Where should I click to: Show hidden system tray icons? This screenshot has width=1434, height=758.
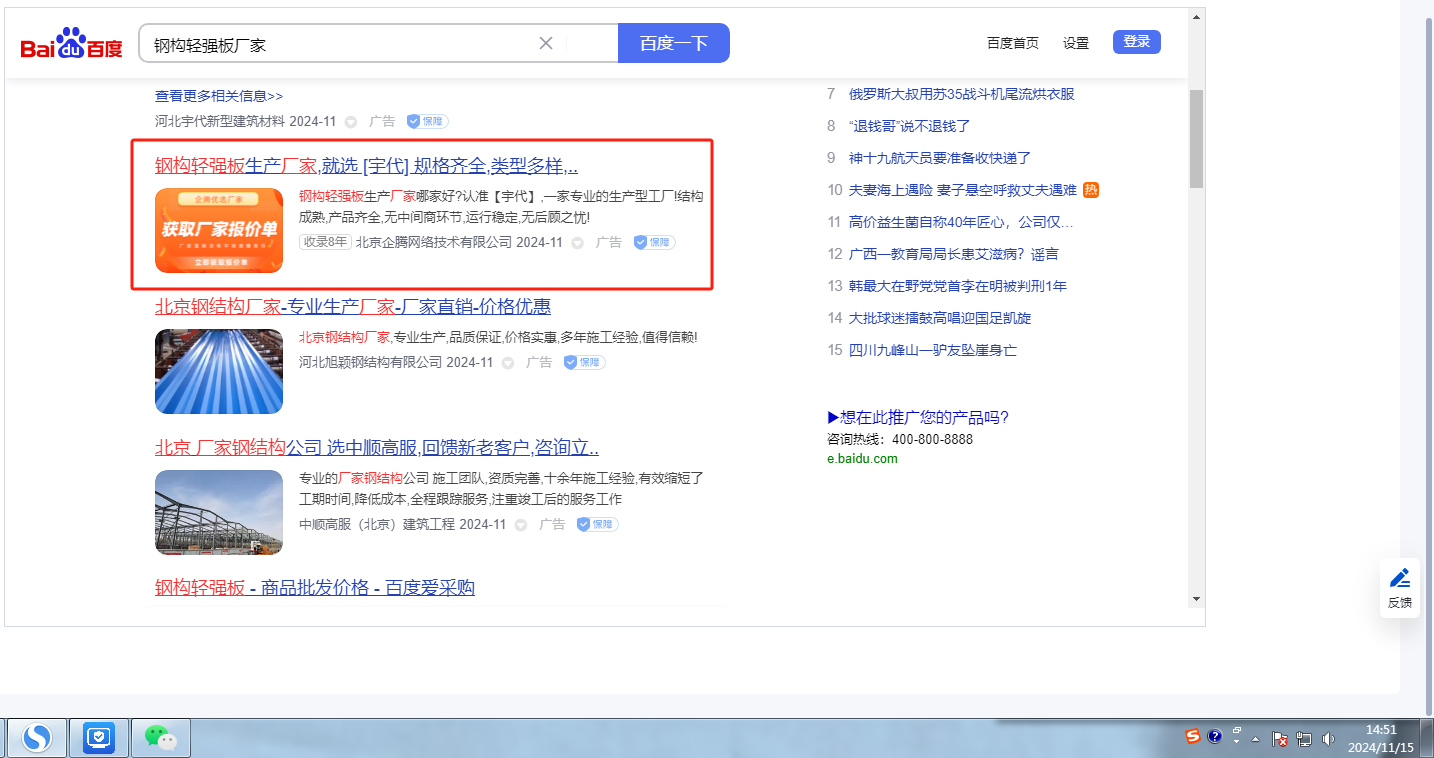(1255, 739)
